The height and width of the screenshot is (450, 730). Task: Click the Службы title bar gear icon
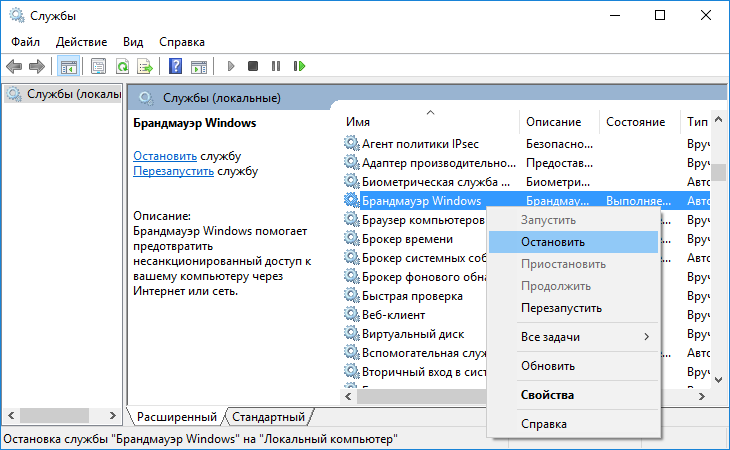click(17, 15)
